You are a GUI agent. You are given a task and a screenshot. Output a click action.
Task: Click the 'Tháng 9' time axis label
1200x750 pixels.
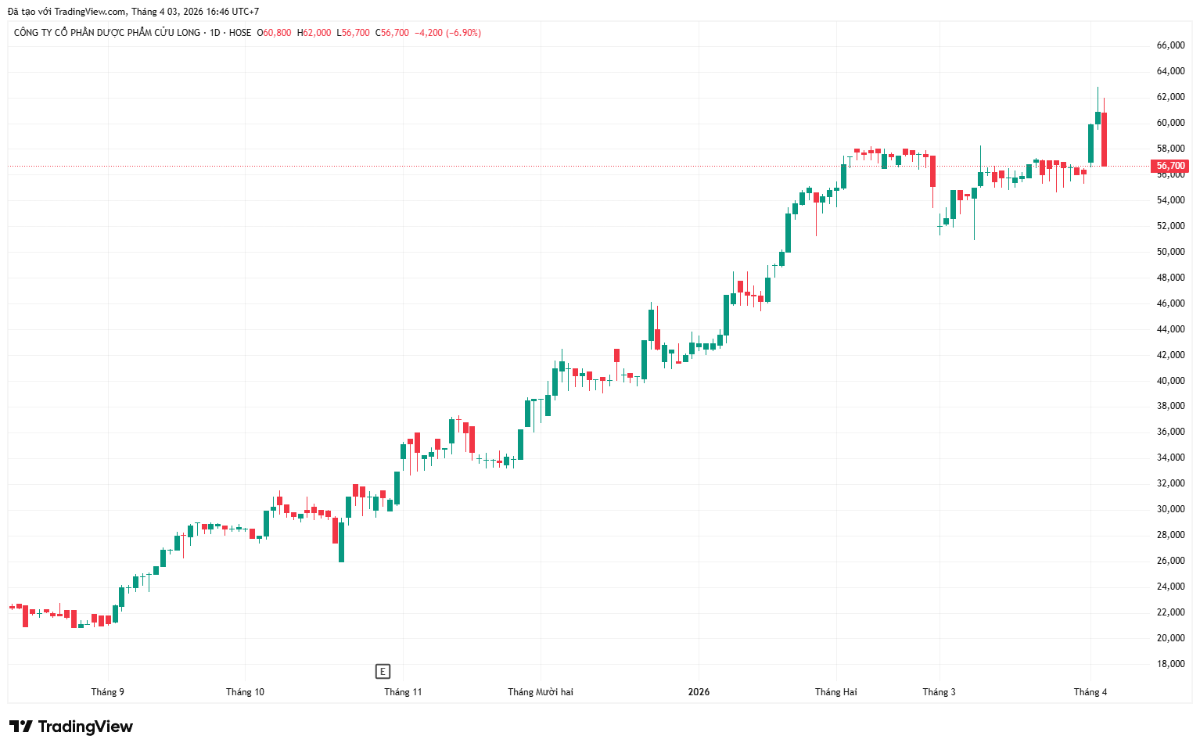pos(108,692)
